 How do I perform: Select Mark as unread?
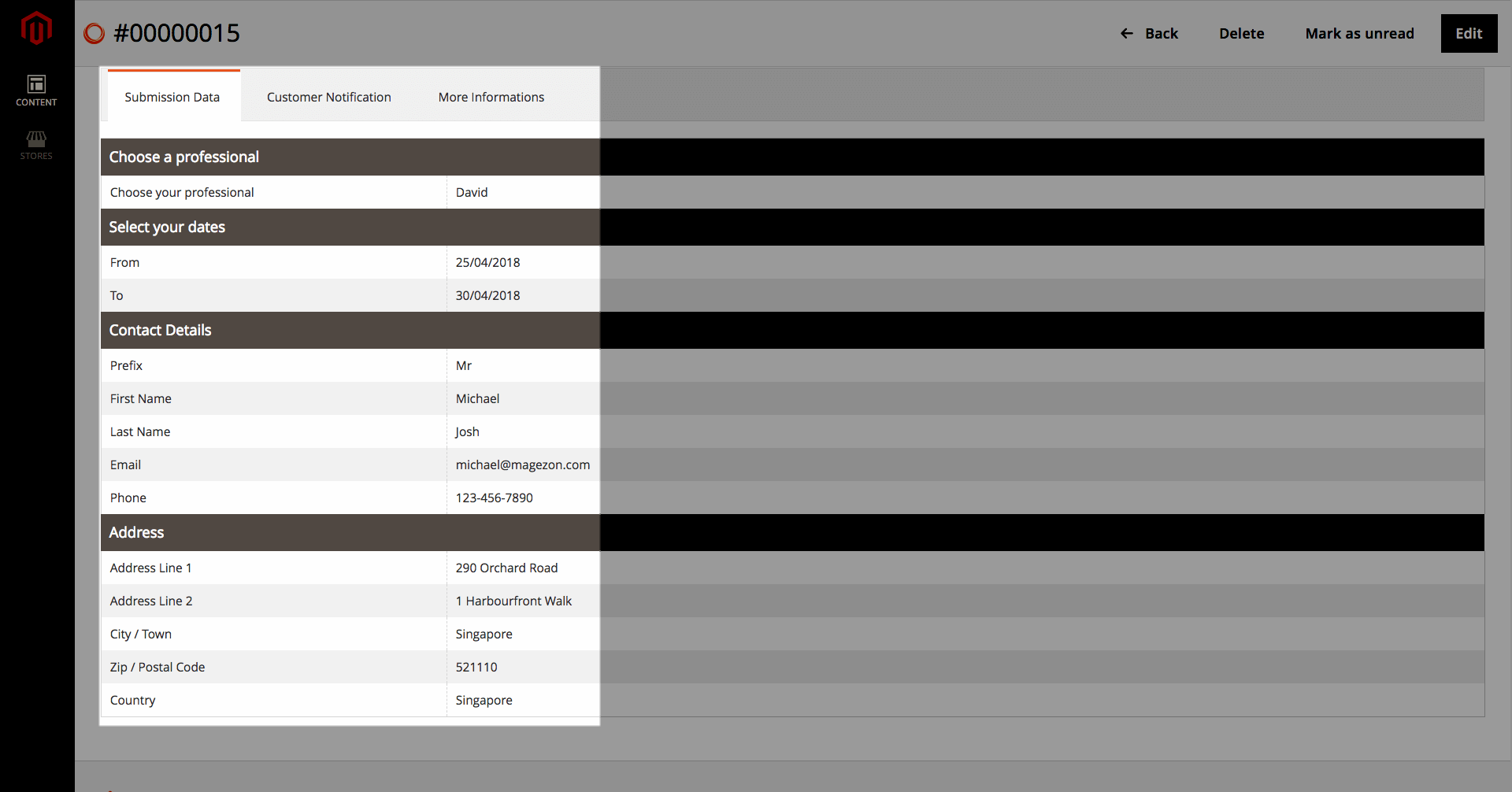(1360, 33)
